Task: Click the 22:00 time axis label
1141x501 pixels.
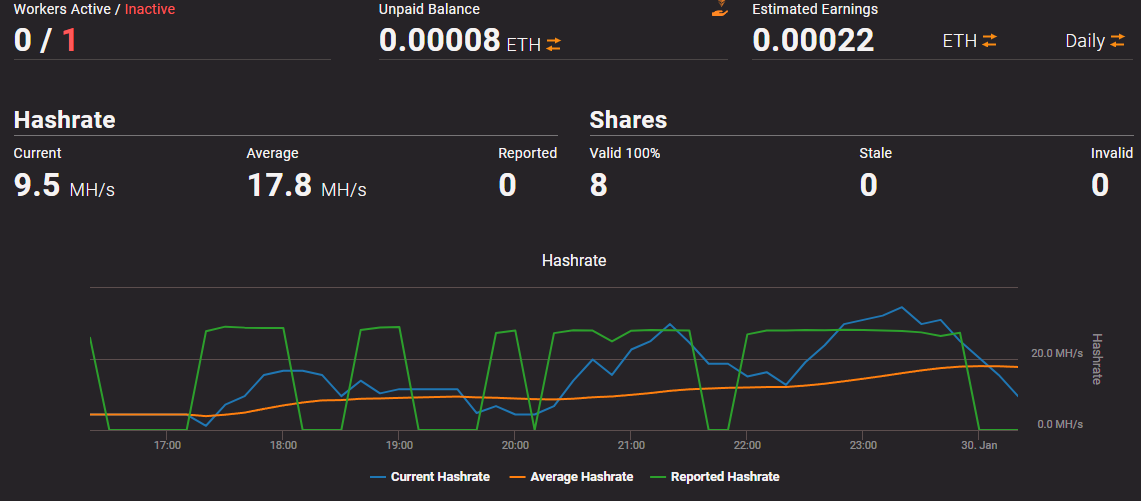Action: tap(747, 445)
